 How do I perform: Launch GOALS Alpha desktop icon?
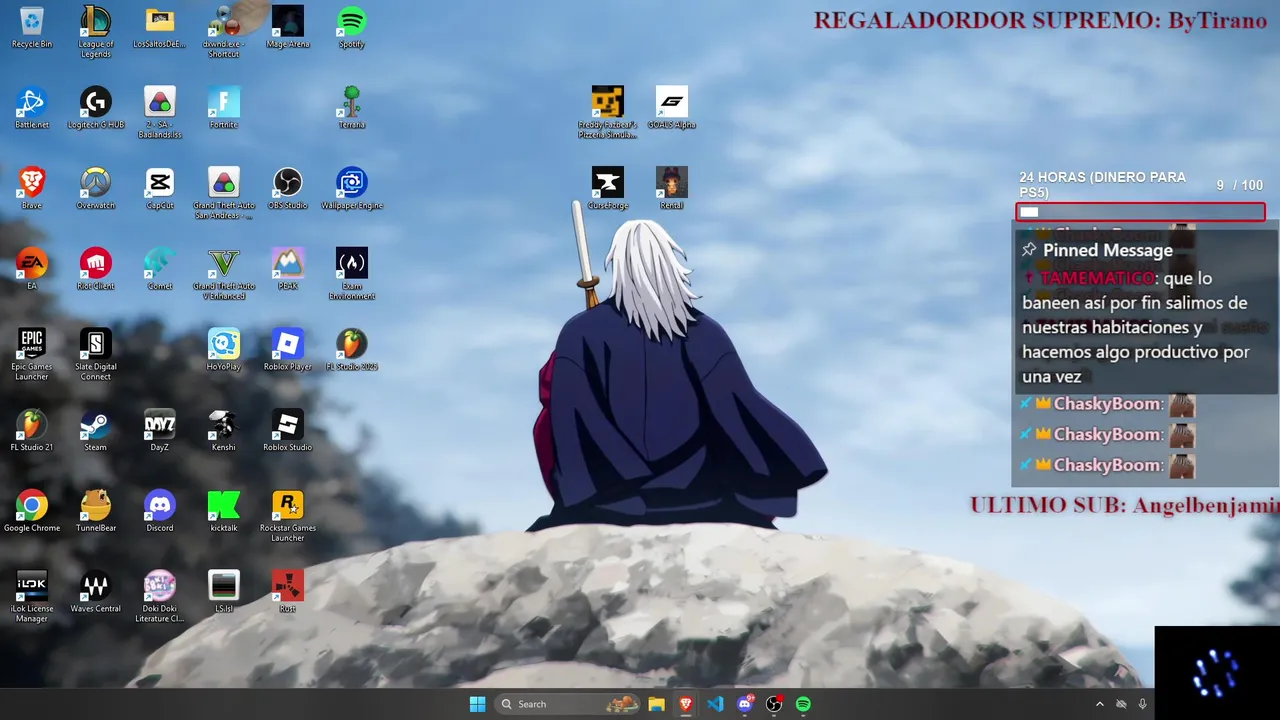click(672, 108)
